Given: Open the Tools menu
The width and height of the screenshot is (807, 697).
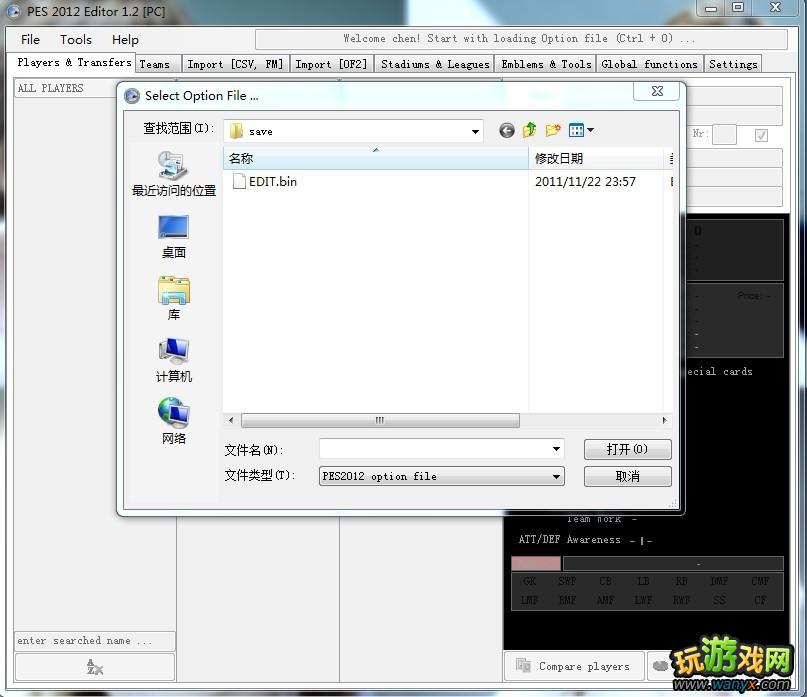Looking at the screenshot, I should click(76, 40).
